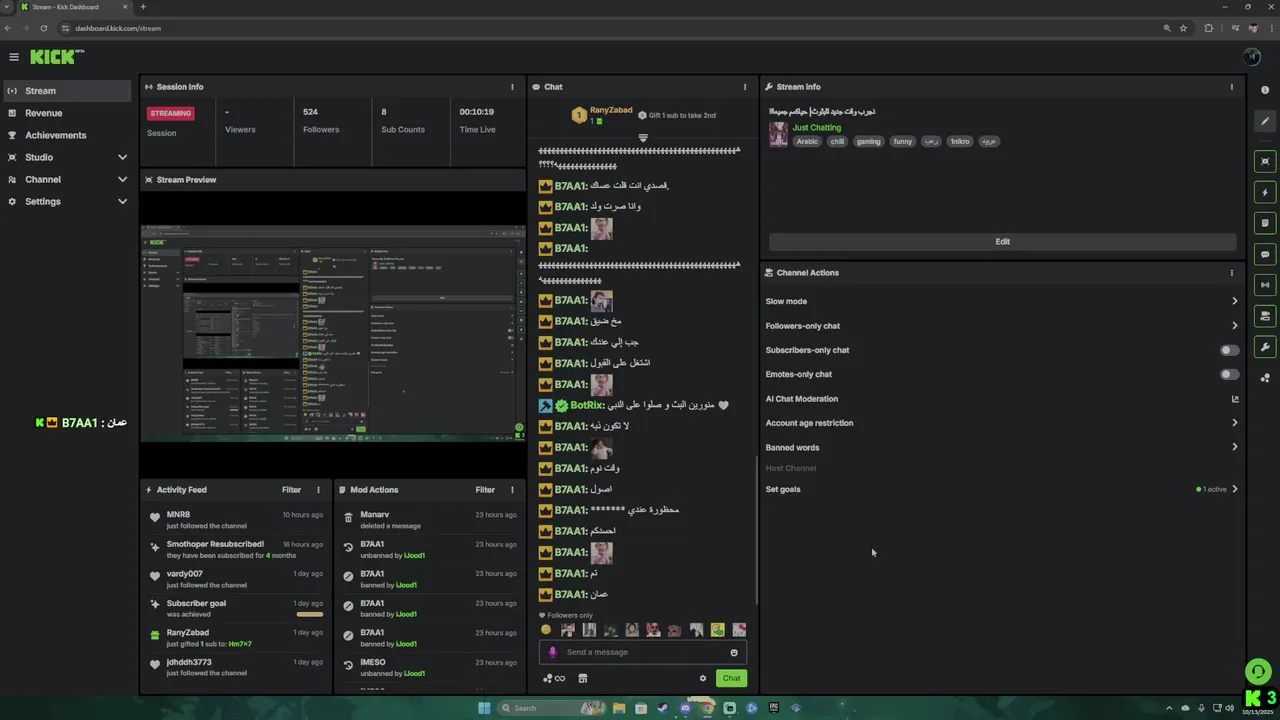Screen dimensions: 1280x720
Task: Open Stream Info panel options menu
Action: point(1231,87)
